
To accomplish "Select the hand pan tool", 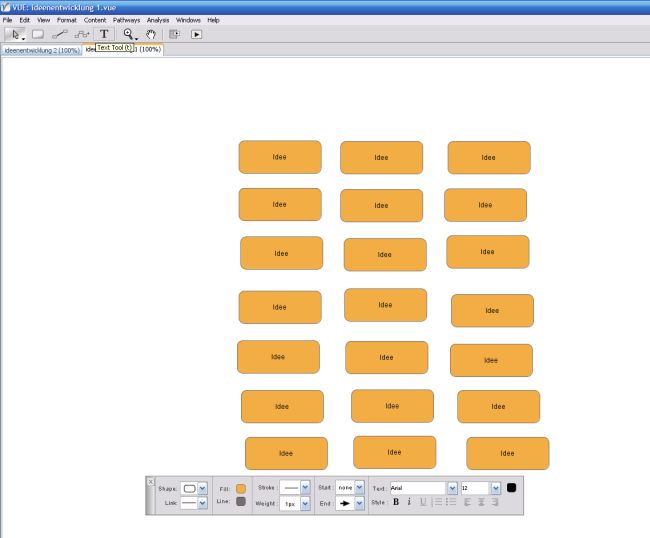I will click(x=151, y=34).
